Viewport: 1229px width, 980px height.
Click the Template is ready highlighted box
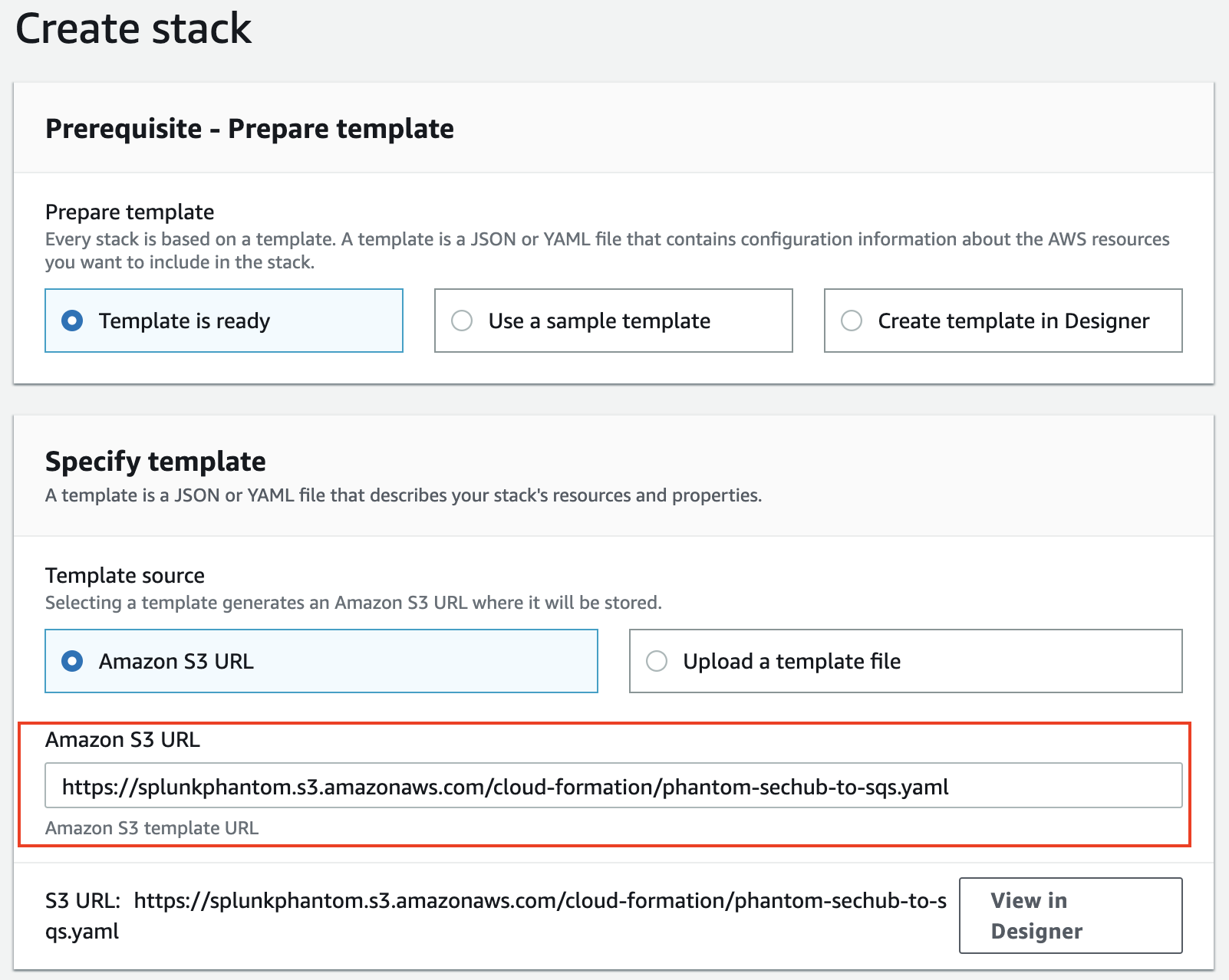click(x=223, y=321)
